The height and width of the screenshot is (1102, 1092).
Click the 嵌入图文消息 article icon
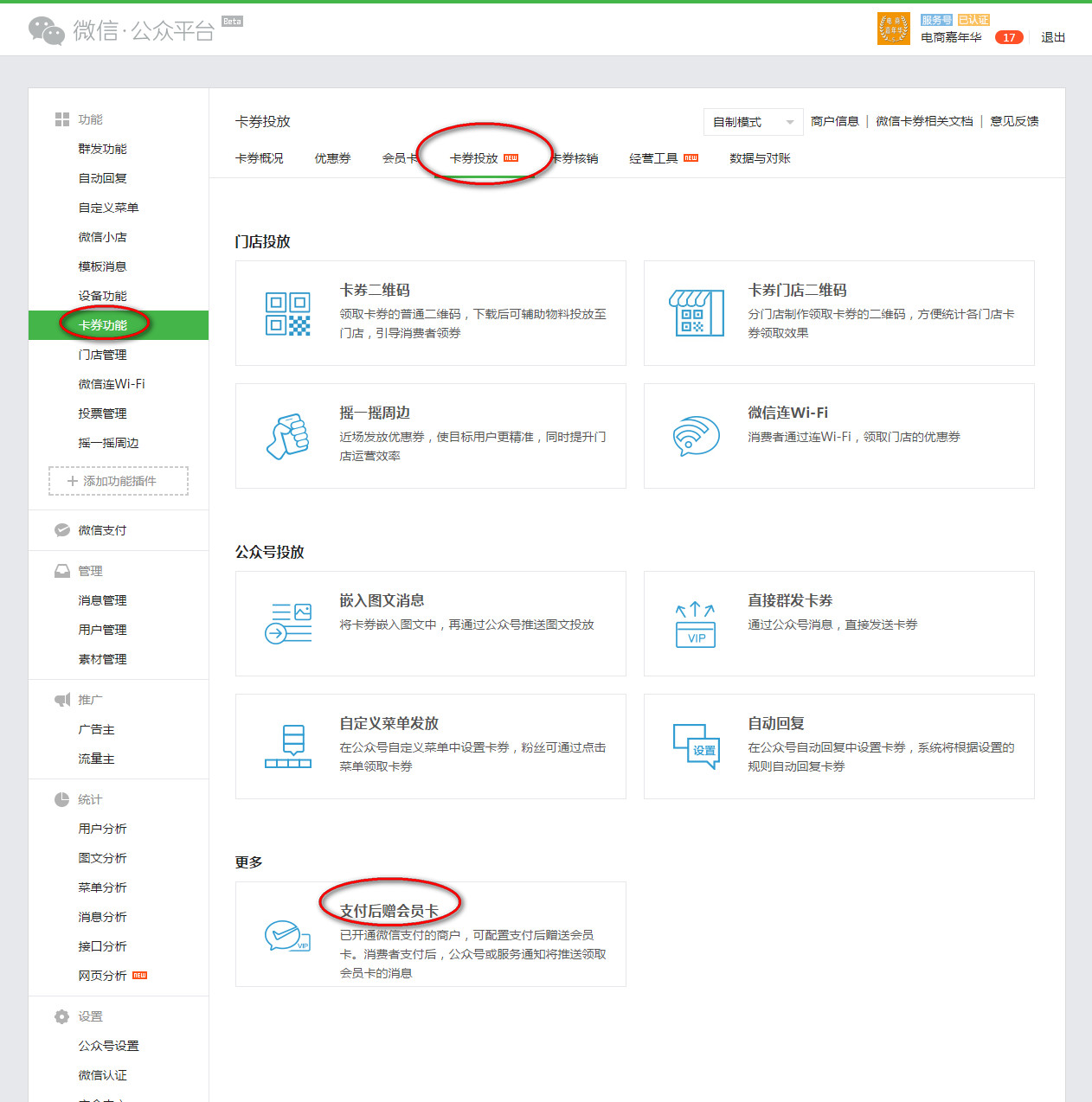[x=288, y=624]
